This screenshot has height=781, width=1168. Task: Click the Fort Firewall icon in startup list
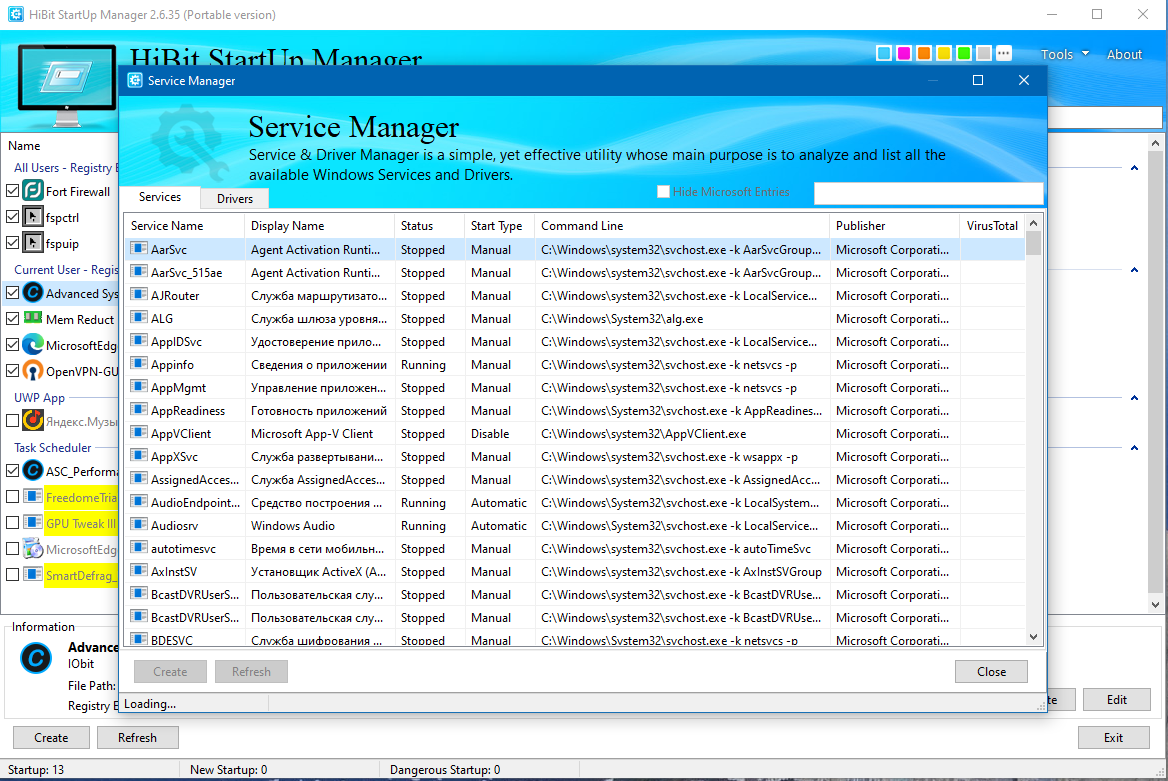(x=33, y=191)
